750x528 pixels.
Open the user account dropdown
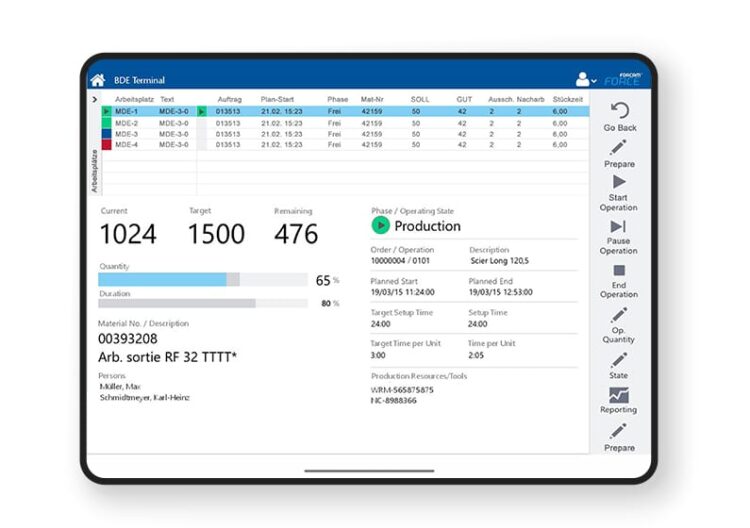coord(586,80)
